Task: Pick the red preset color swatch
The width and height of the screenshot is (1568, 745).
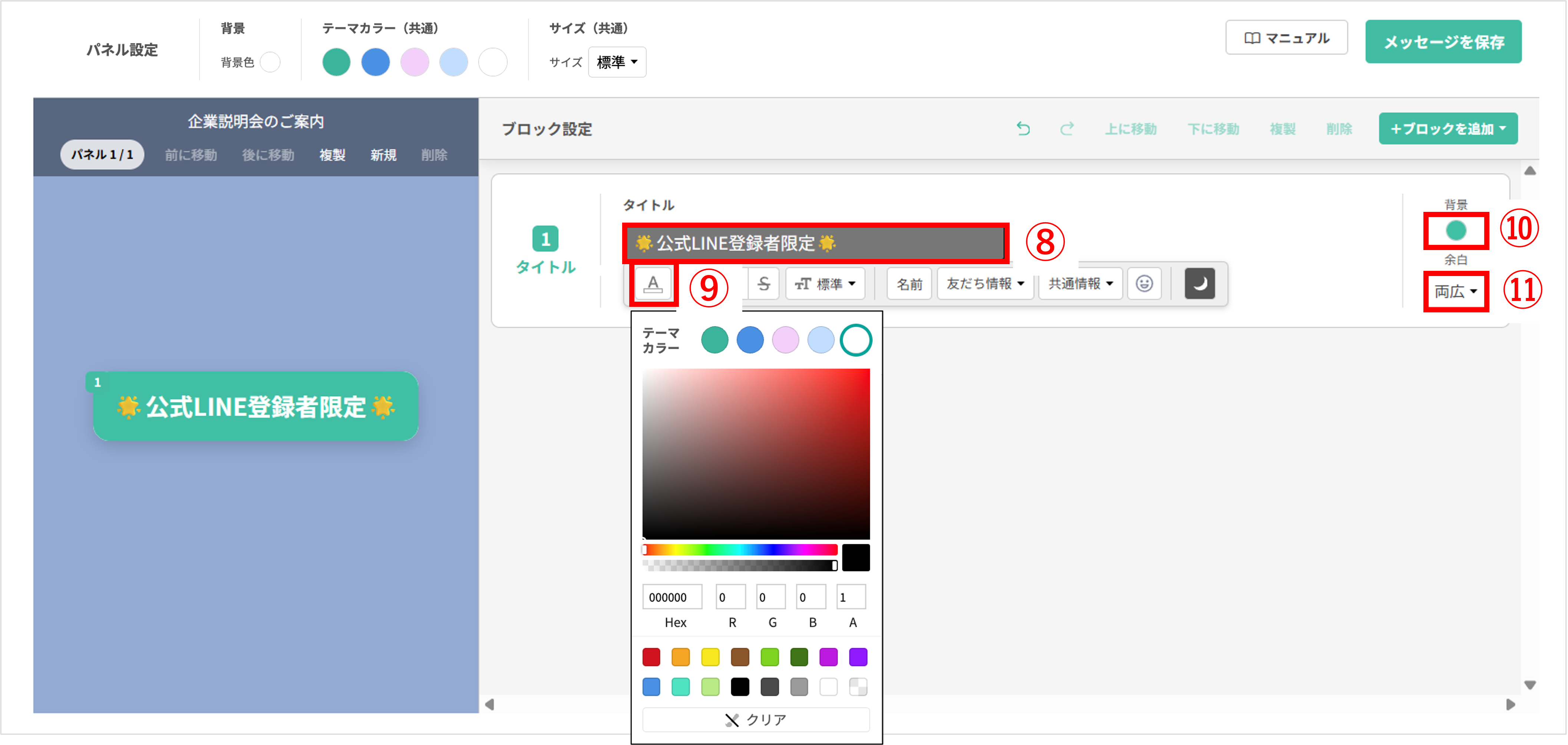Action: (x=651, y=657)
